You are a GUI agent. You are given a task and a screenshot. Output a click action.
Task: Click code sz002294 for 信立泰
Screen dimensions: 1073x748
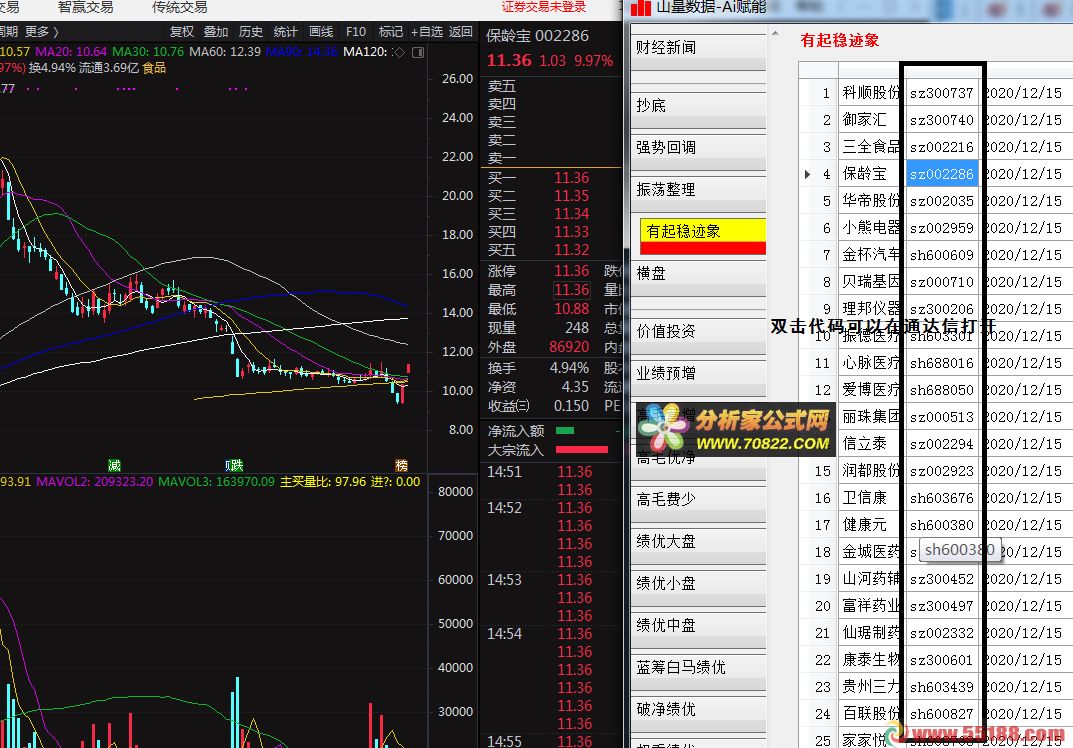[x=942, y=444]
